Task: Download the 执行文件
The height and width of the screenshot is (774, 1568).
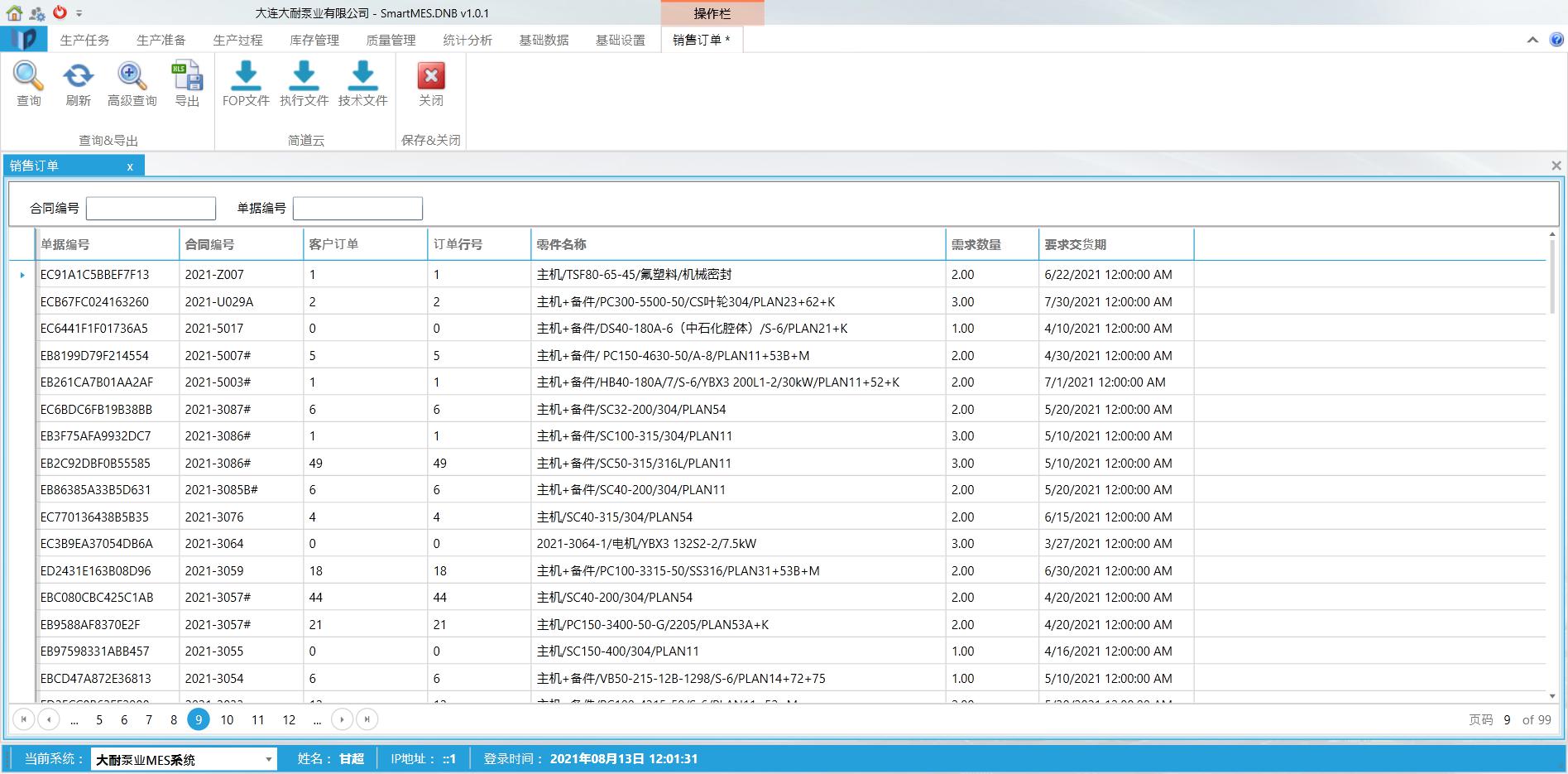Action: pyautogui.click(x=304, y=77)
